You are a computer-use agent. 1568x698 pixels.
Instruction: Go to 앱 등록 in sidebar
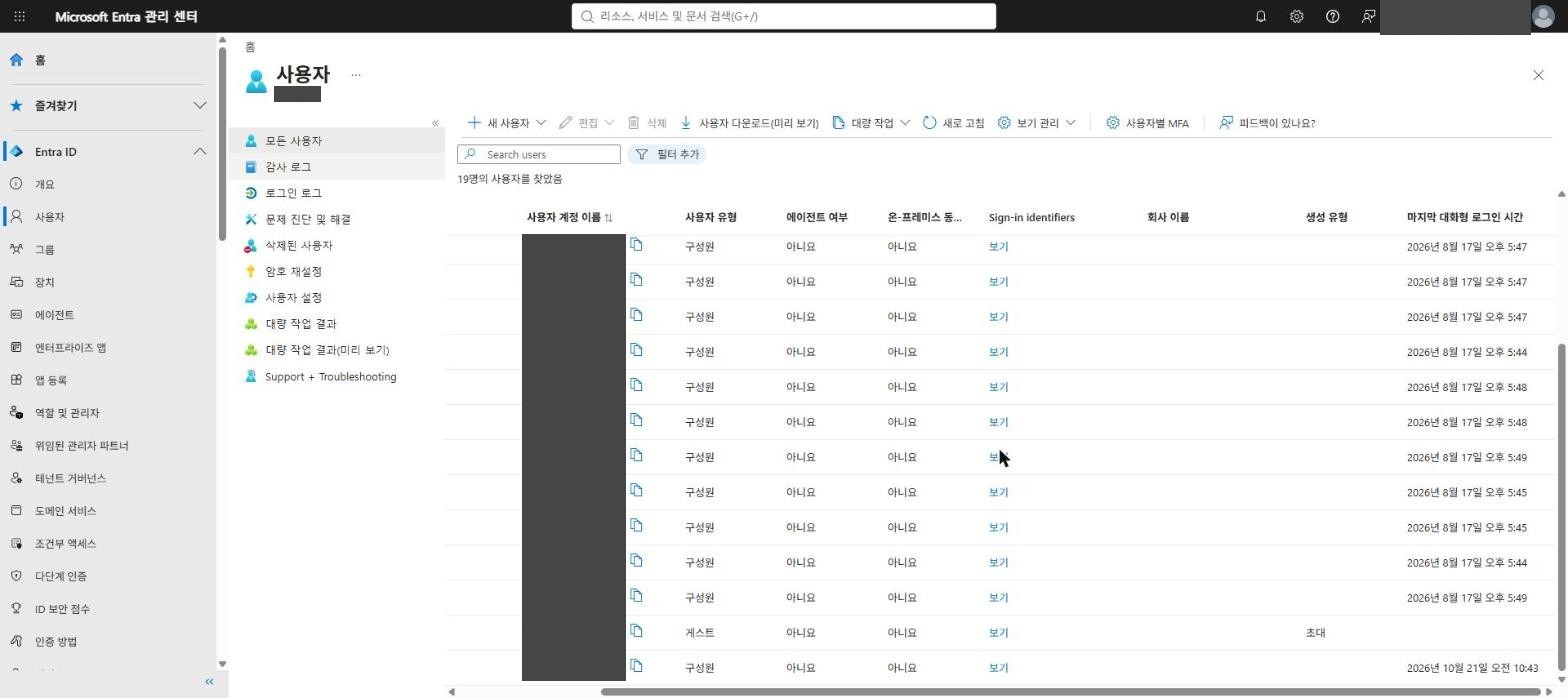pyautogui.click(x=51, y=380)
